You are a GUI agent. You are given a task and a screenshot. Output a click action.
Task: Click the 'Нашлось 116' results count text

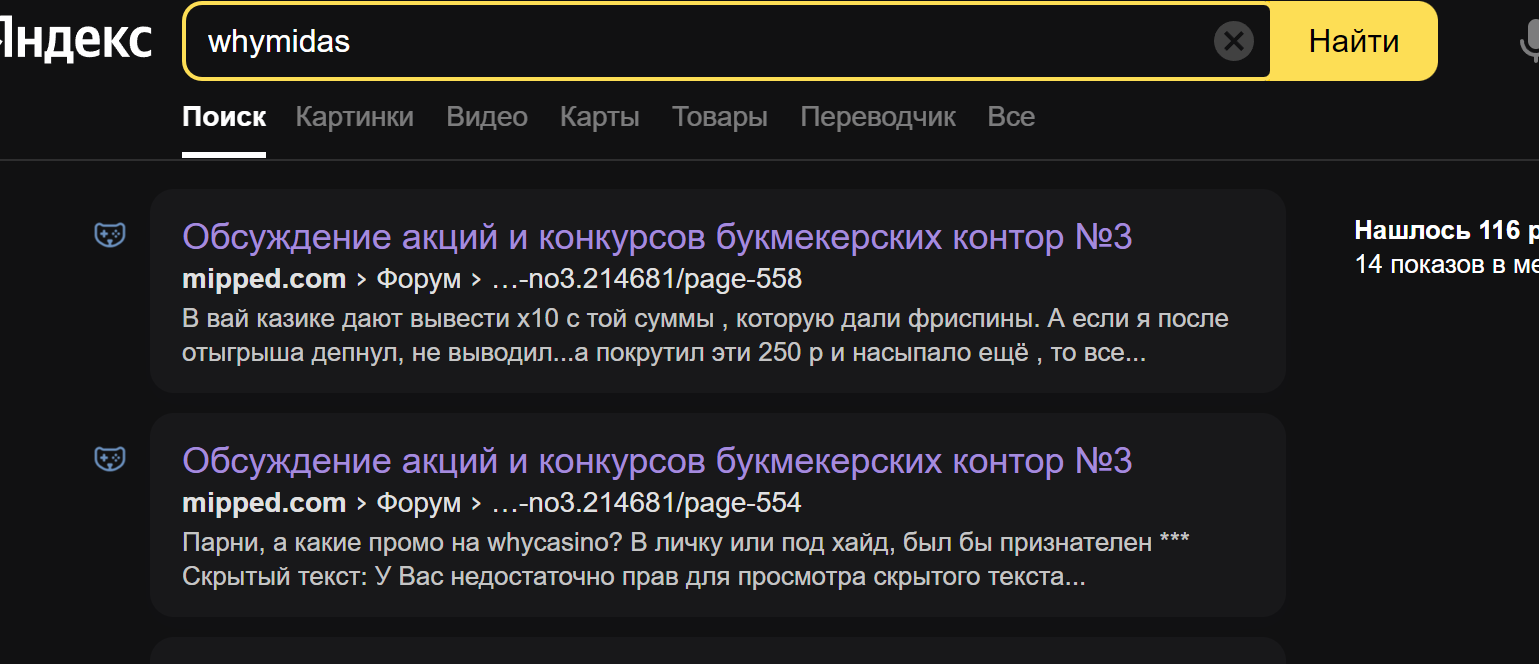pyautogui.click(x=1446, y=230)
